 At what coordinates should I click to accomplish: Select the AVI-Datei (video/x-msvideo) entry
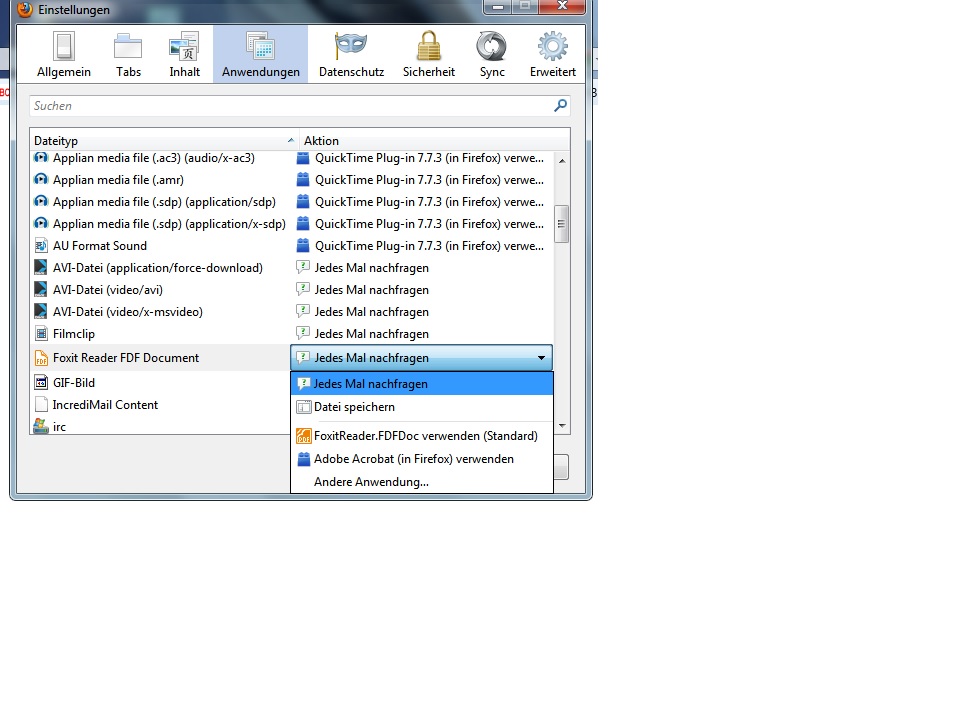[291, 312]
